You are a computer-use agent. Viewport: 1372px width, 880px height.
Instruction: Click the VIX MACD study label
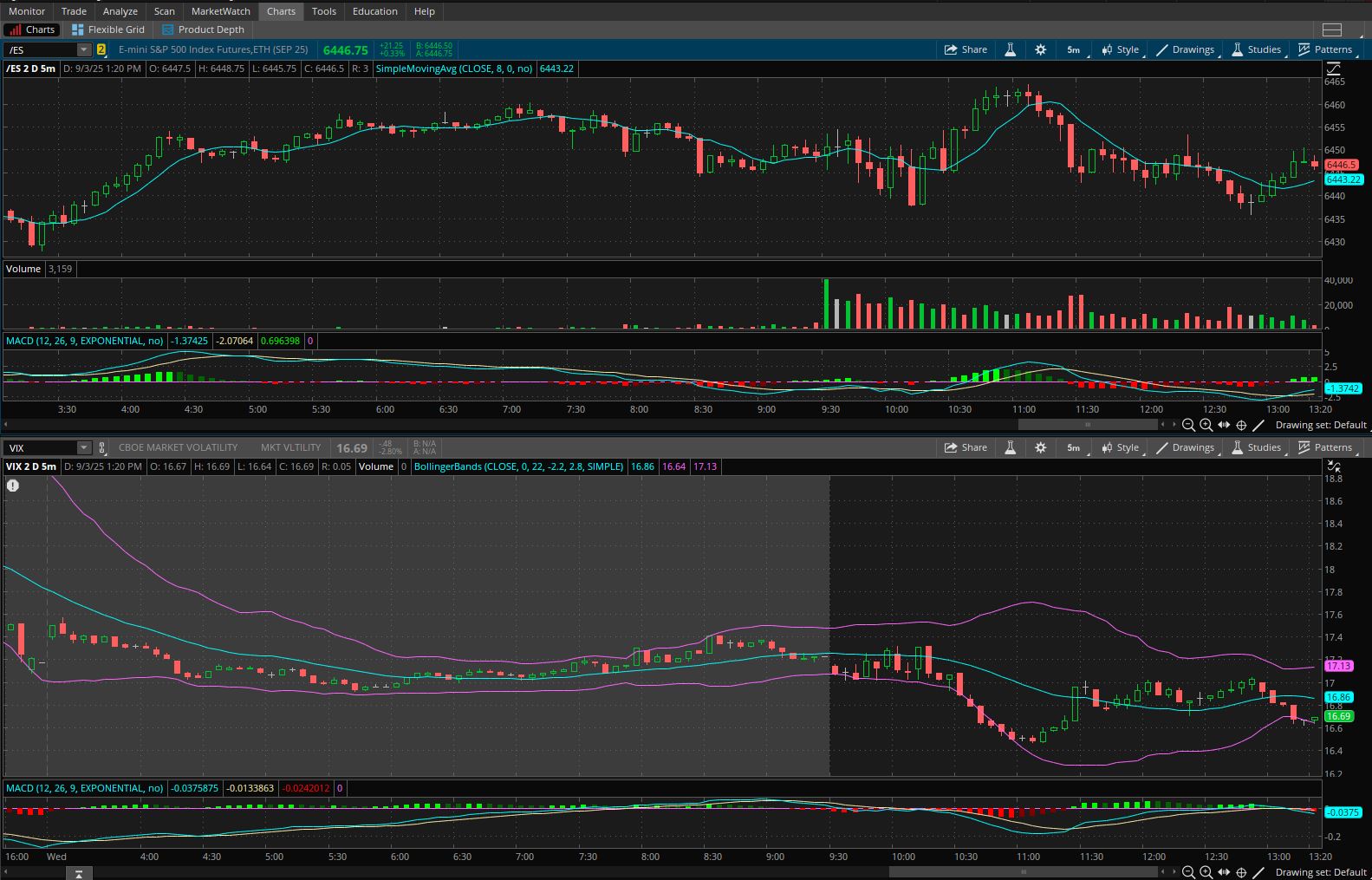point(84,788)
